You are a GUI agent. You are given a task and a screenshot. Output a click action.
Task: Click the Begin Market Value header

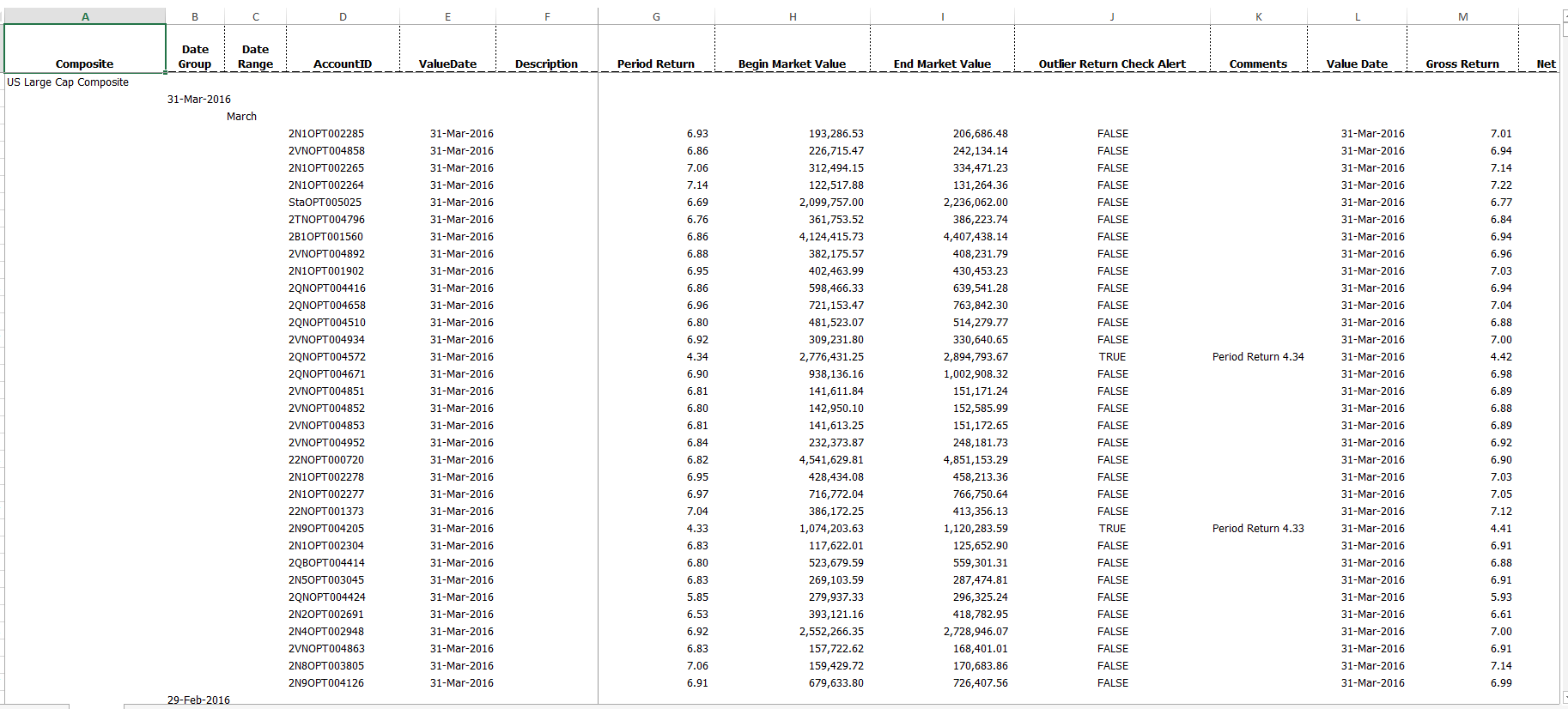(x=792, y=64)
